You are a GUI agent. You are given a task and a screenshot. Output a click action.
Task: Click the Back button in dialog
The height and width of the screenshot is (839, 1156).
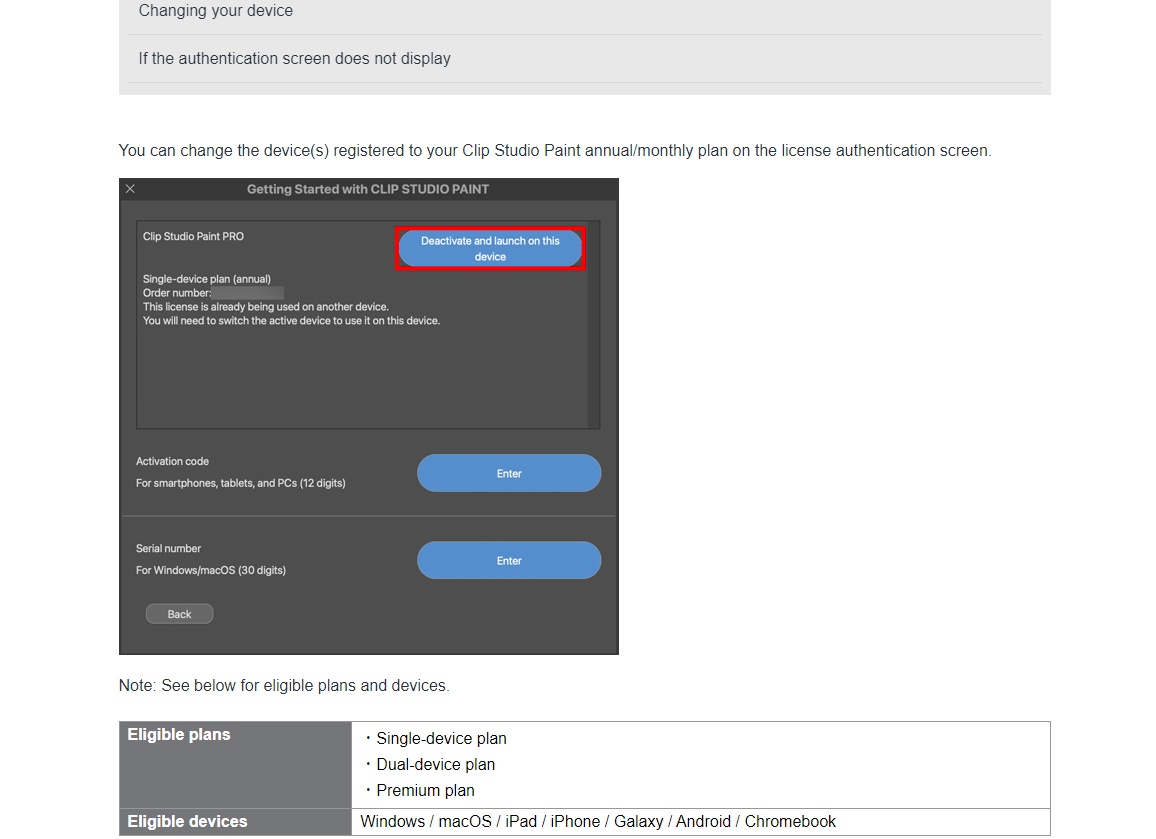click(179, 614)
